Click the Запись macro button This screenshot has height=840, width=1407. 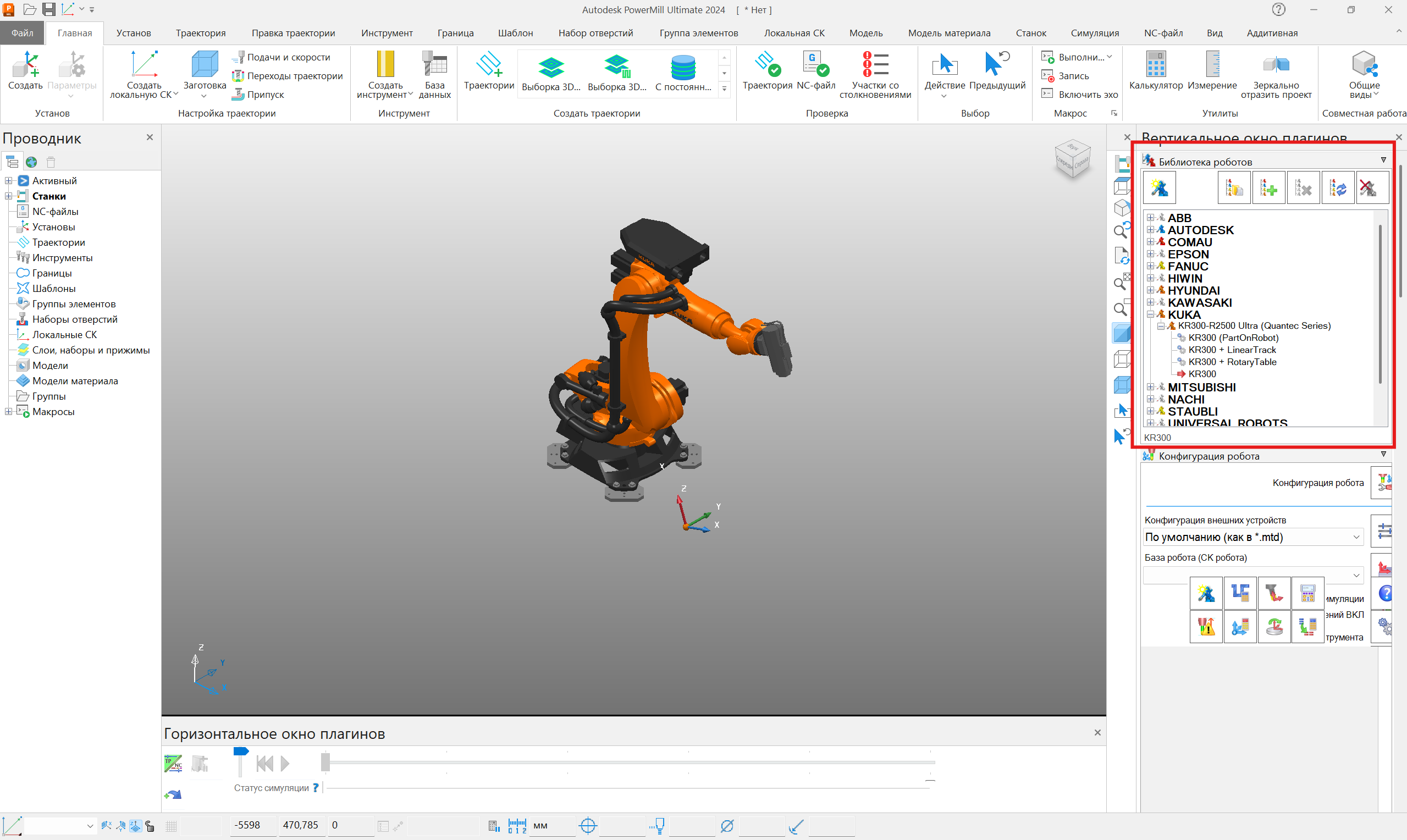[x=1065, y=76]
